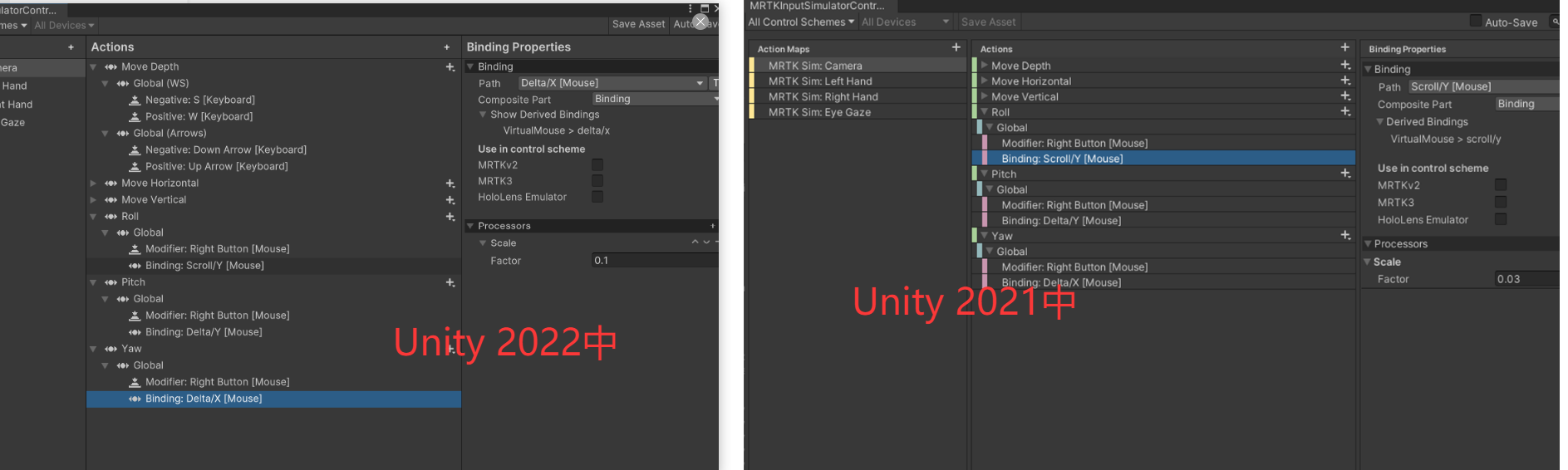The image size is (1568, 470).
Task: Add binding to Pitch in right window
Action: (x=1345, y=174)
